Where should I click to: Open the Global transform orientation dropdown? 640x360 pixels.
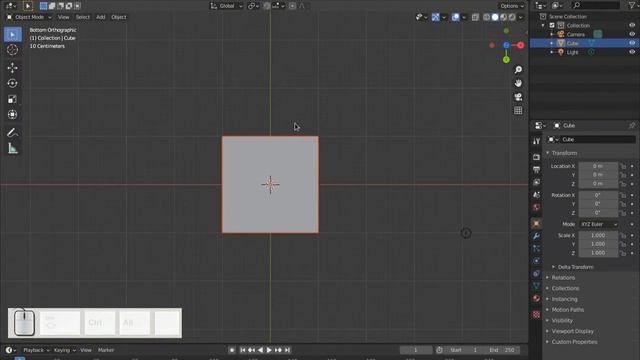[x=227, y=6]
